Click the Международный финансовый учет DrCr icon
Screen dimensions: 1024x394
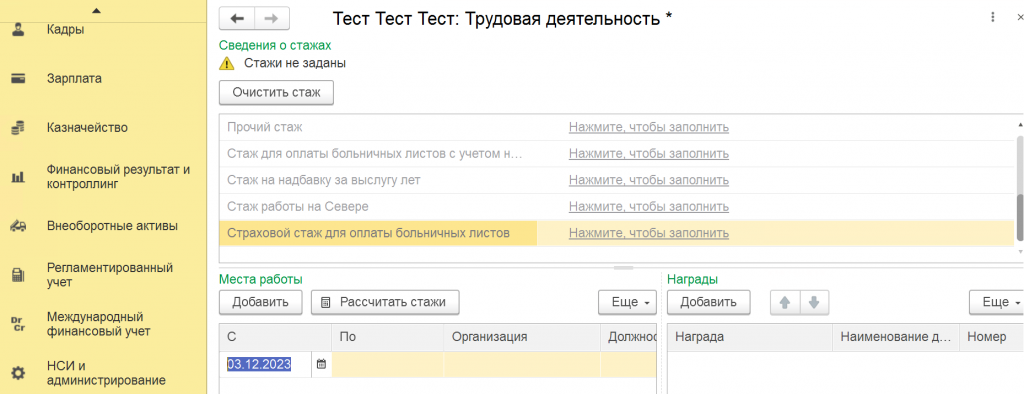click(x=19, y=325)
